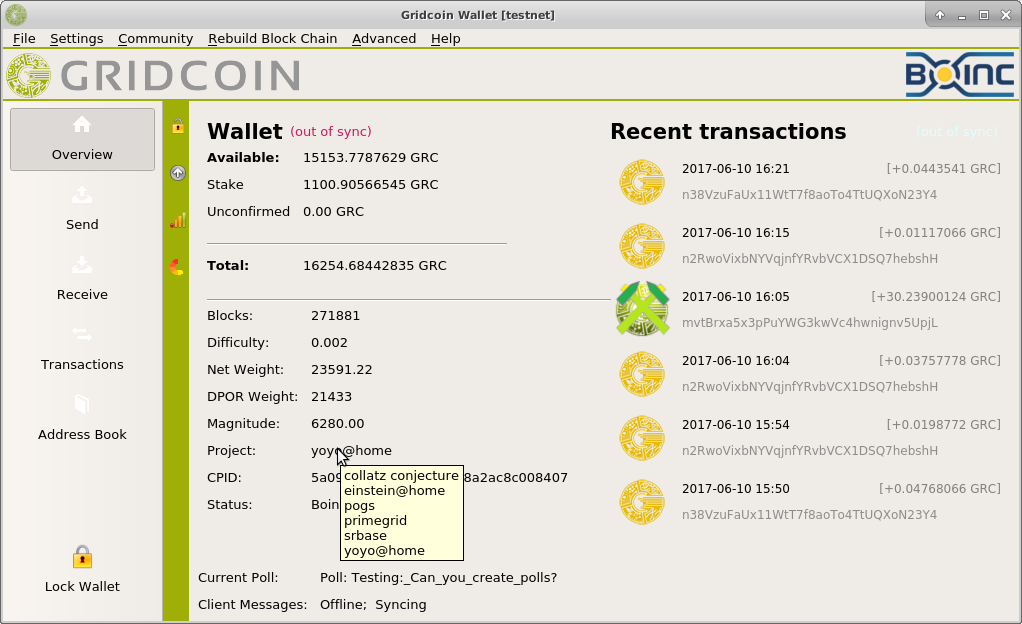The height and width of the screenshot is (624, 1022).
Task: Click the Difficulty value 0.002
Action: point(329,342)
